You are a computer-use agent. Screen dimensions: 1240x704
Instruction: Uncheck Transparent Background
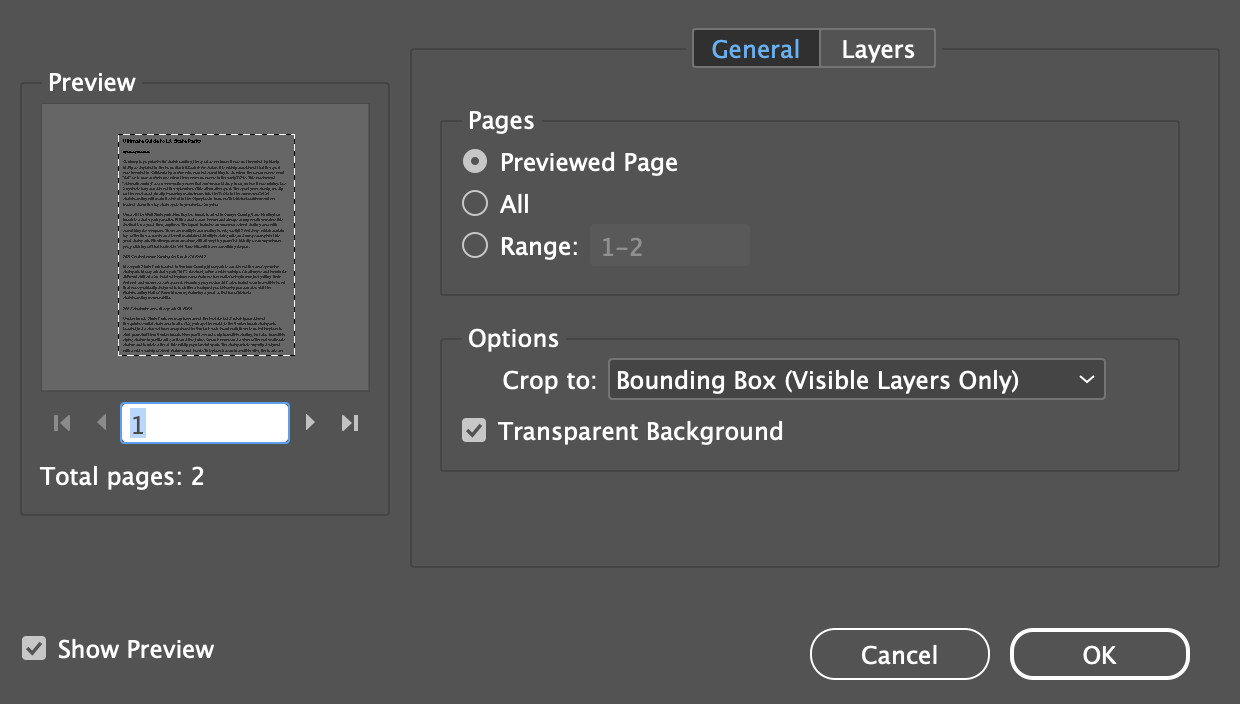tap(474, 431)
